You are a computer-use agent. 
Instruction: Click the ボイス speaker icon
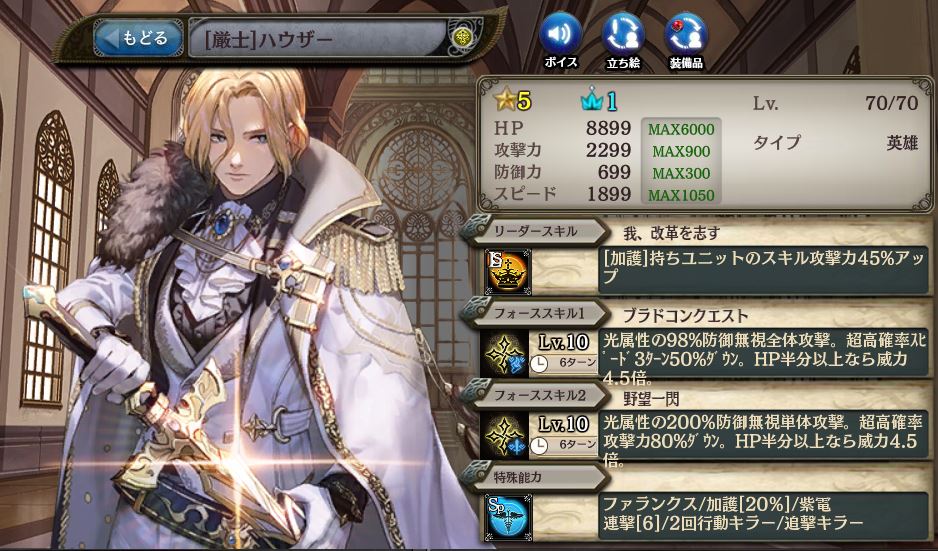[x=561, y=34]
